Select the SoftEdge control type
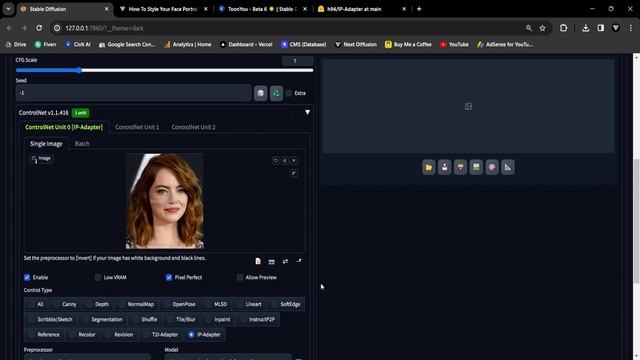The width and height of the screenshot is (640, 360). coord(286,304)
